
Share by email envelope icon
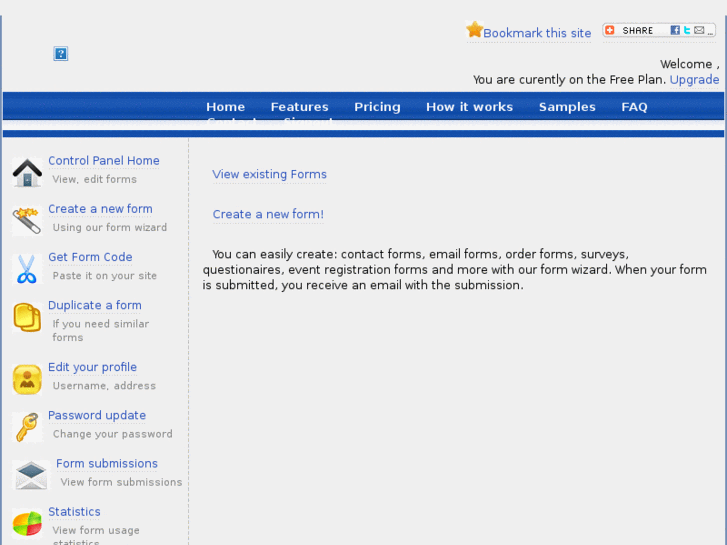(699, 30)
